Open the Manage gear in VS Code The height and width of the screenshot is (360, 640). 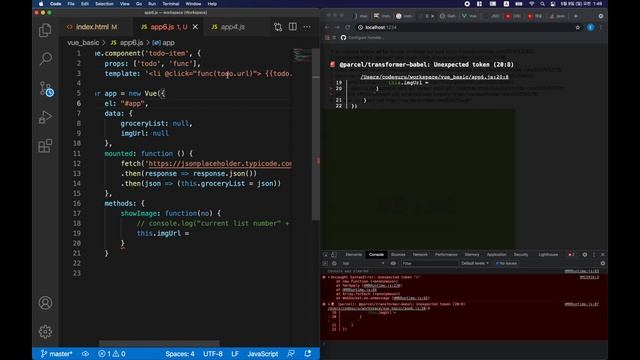coord(45,331)
